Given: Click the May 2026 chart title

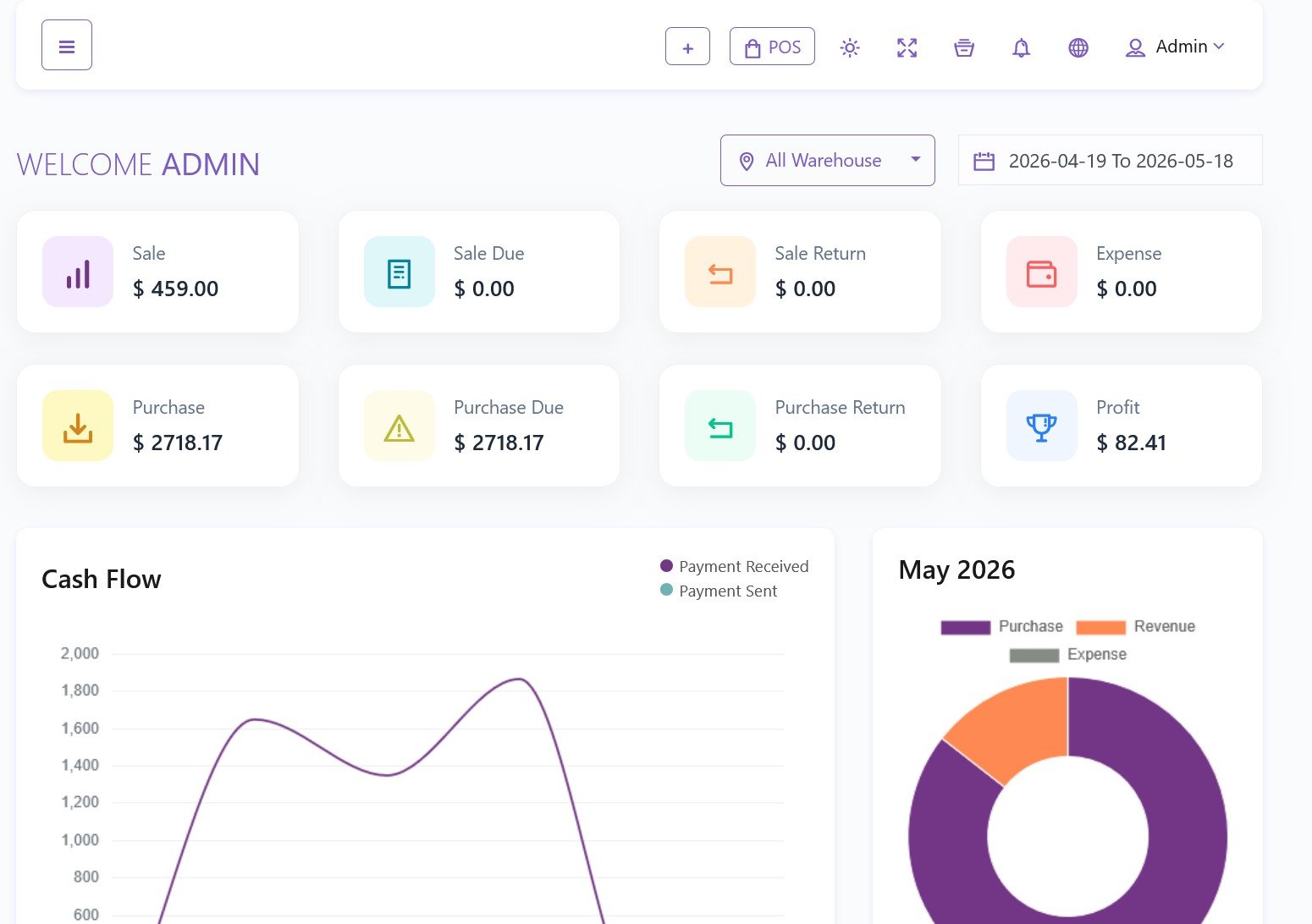Looking at the screenshot, I should [x=956, y=569].
